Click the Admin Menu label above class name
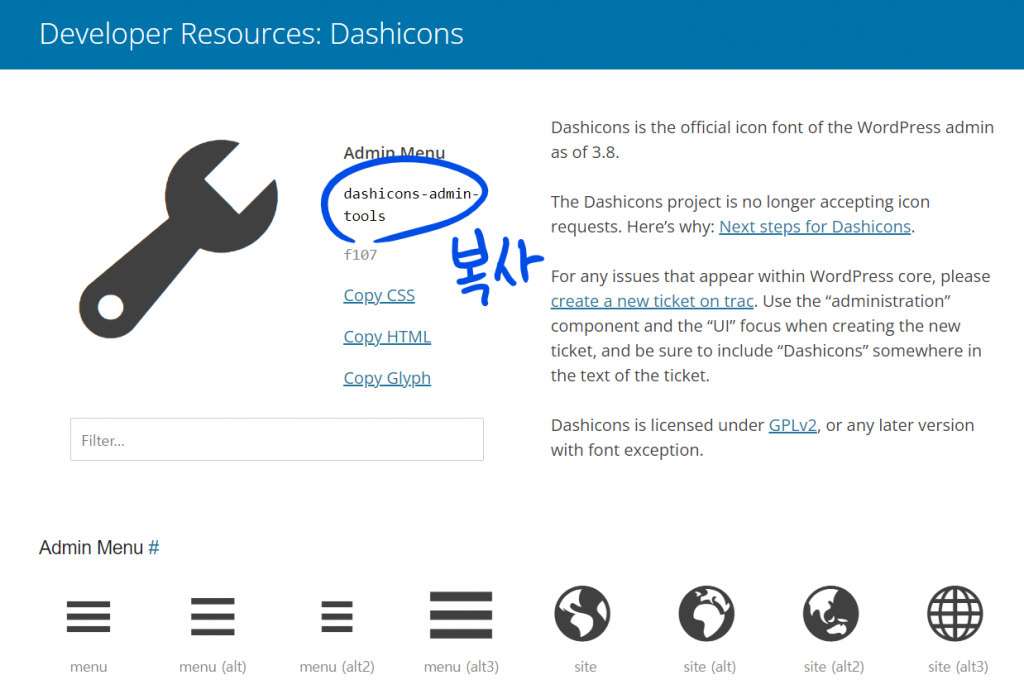Screen dimensions: 1024x699 pos(394,153)
